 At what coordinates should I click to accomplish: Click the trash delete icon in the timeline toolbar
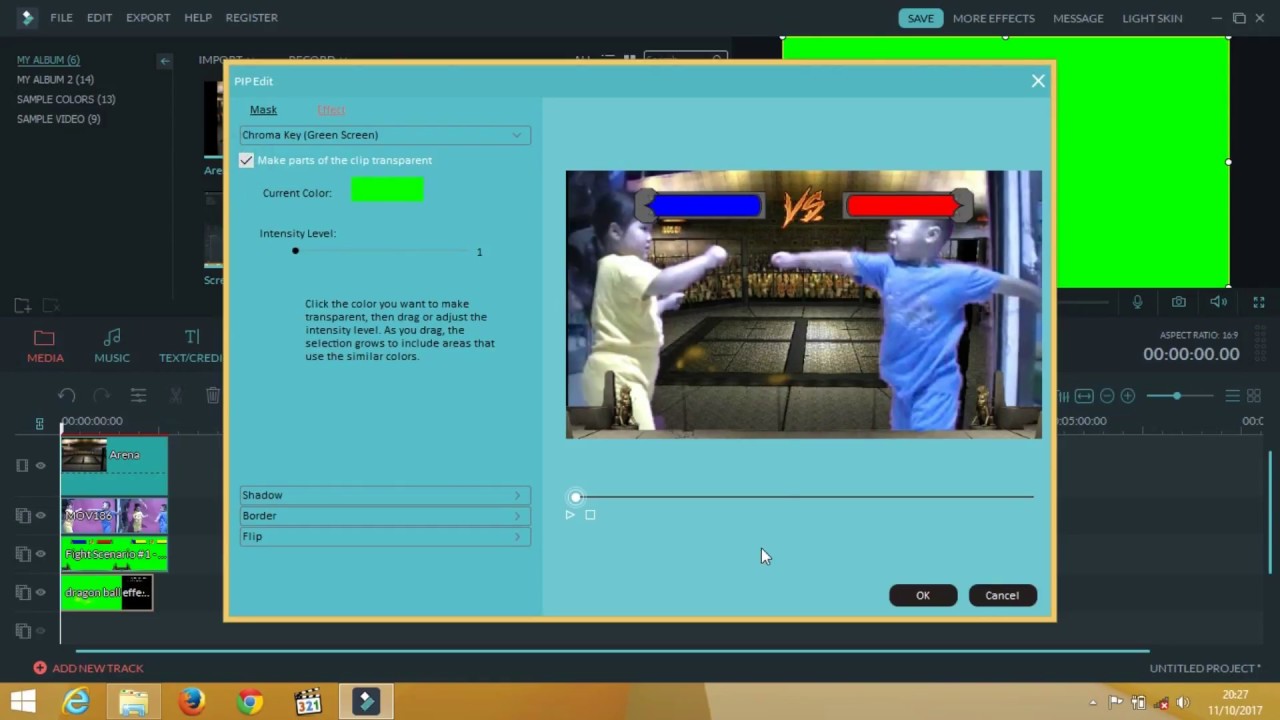[x=213, y=396]
